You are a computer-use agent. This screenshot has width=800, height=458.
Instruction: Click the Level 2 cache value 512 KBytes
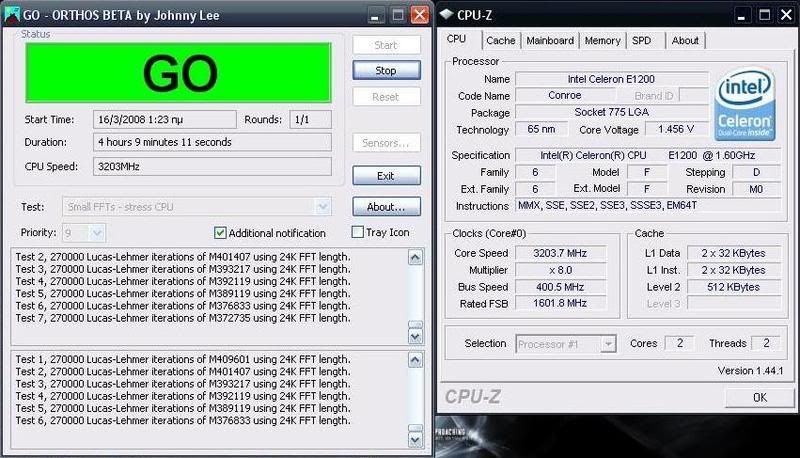733,287
